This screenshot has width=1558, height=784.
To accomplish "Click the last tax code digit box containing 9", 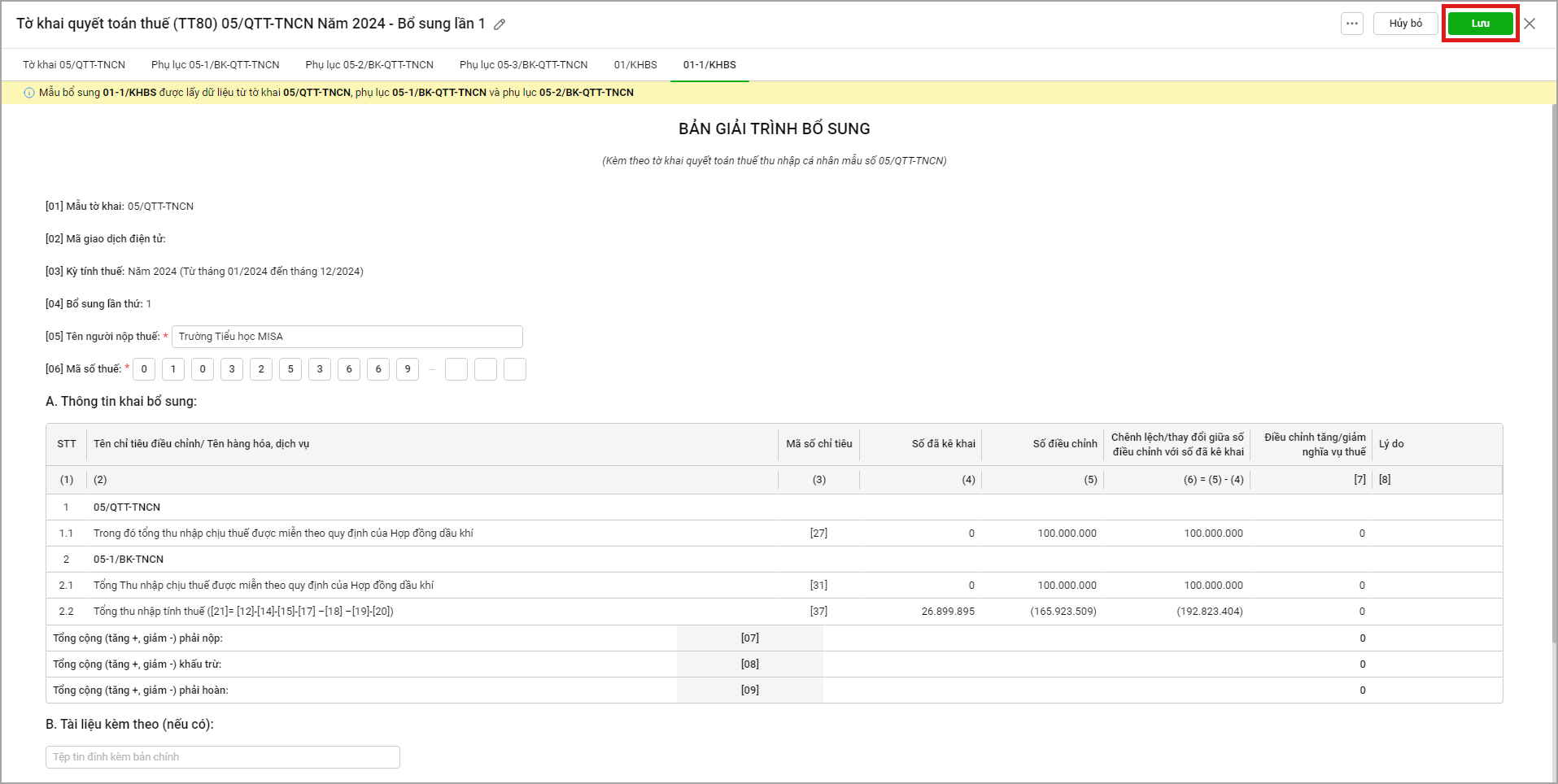I will click(x=408, y=369).
